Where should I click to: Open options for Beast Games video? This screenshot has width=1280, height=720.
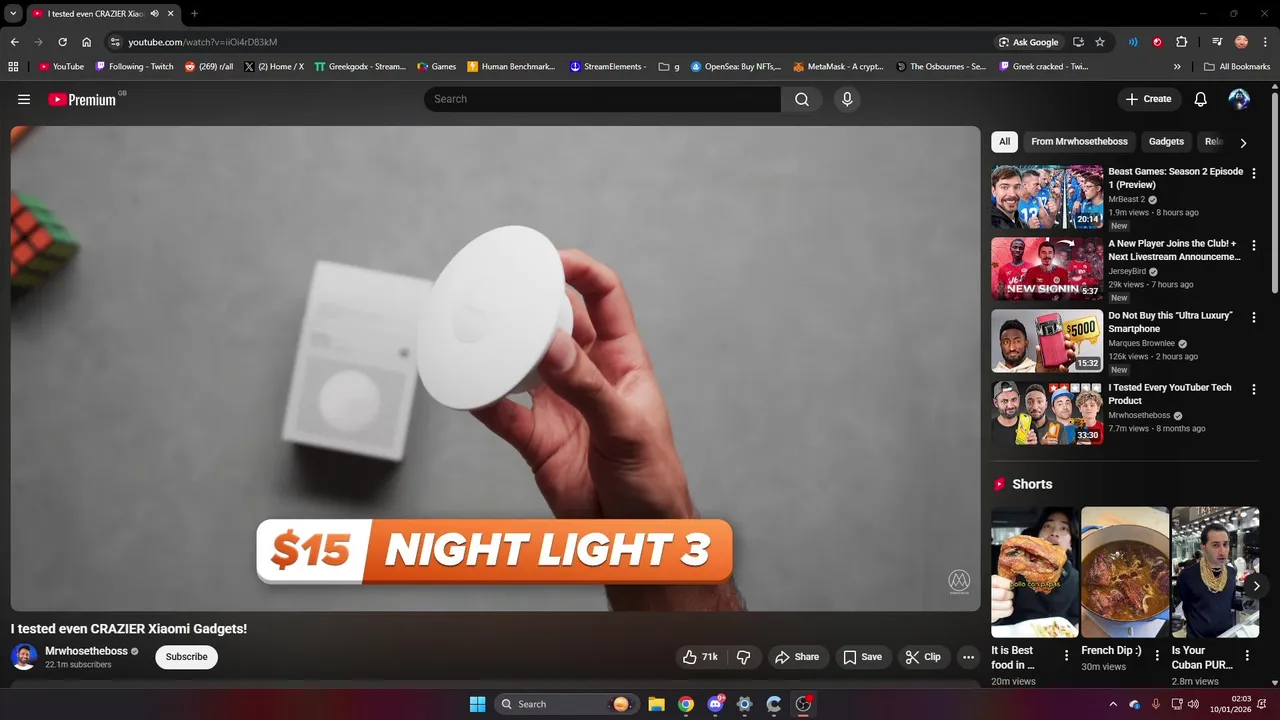click(x=1254, y=173)
